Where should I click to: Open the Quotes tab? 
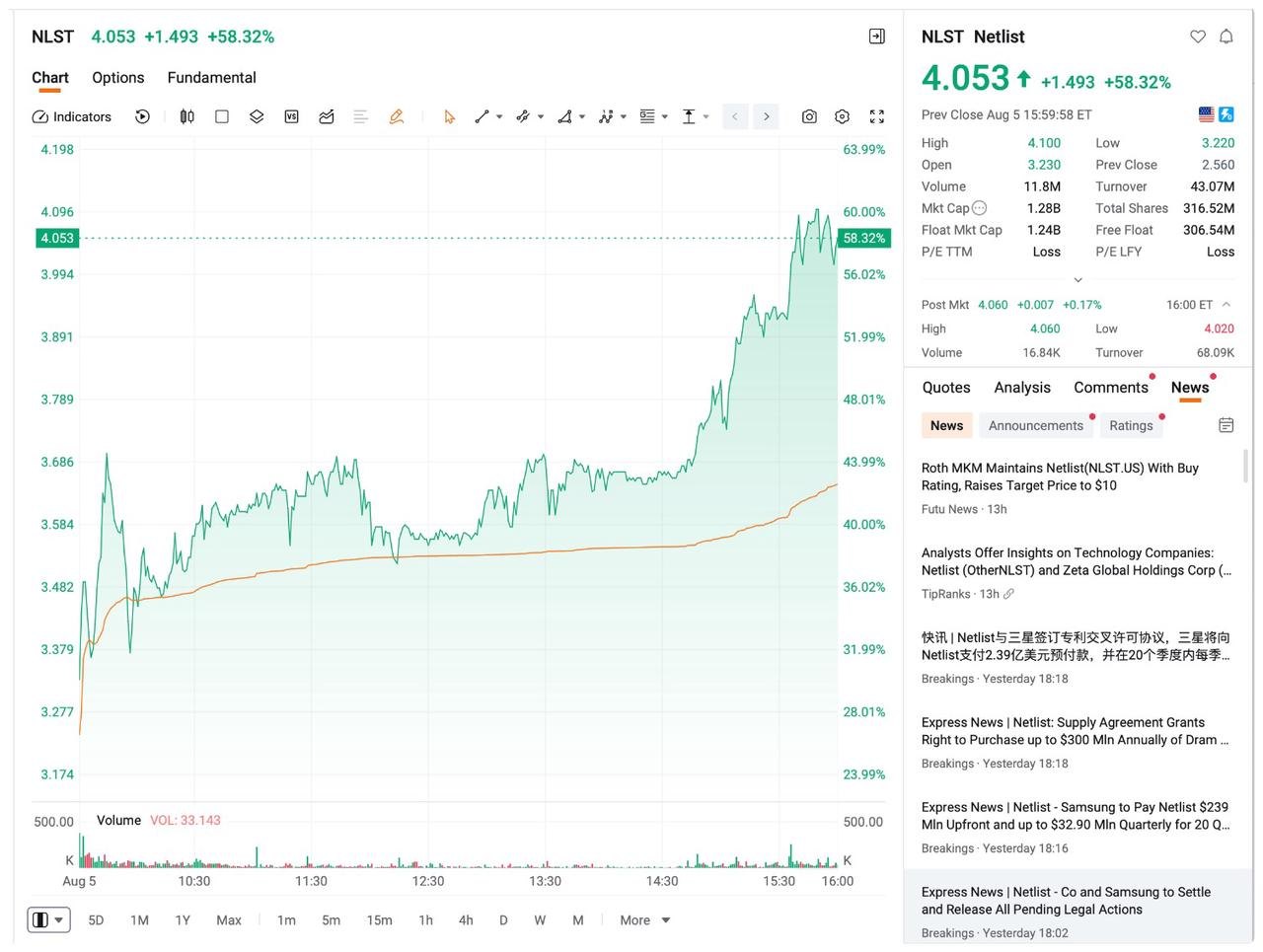946,388
